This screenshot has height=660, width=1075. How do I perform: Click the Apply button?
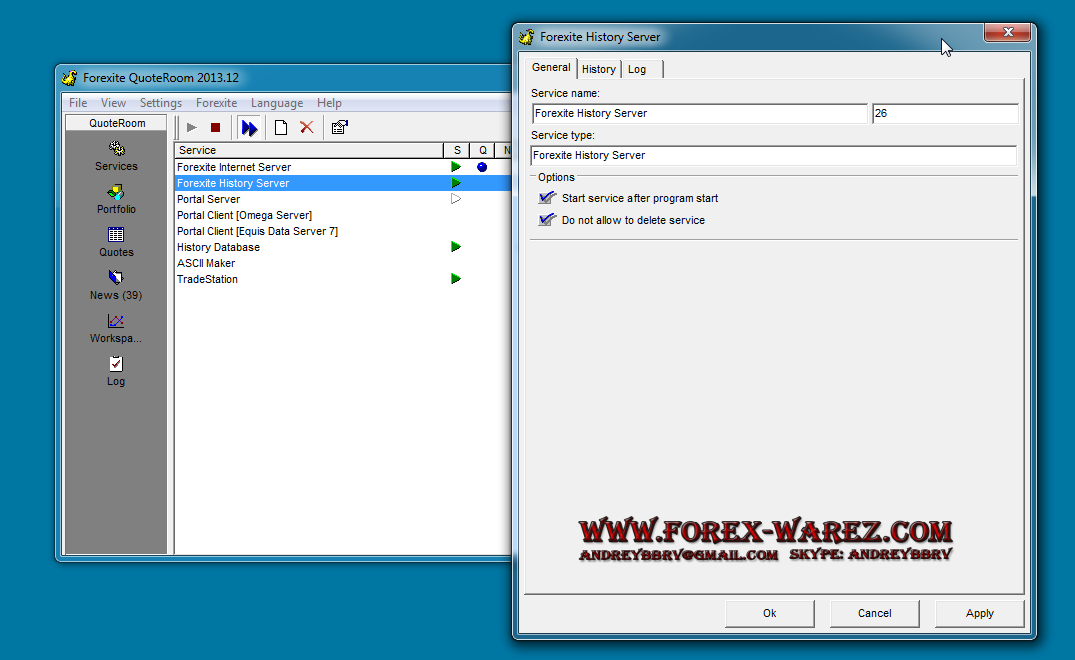(x=979, y=613)
